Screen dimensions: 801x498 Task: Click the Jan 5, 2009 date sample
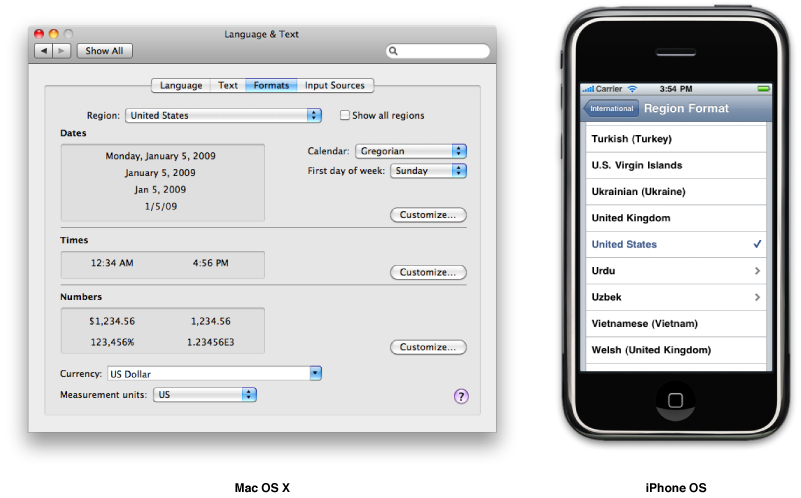coord(160,189)
